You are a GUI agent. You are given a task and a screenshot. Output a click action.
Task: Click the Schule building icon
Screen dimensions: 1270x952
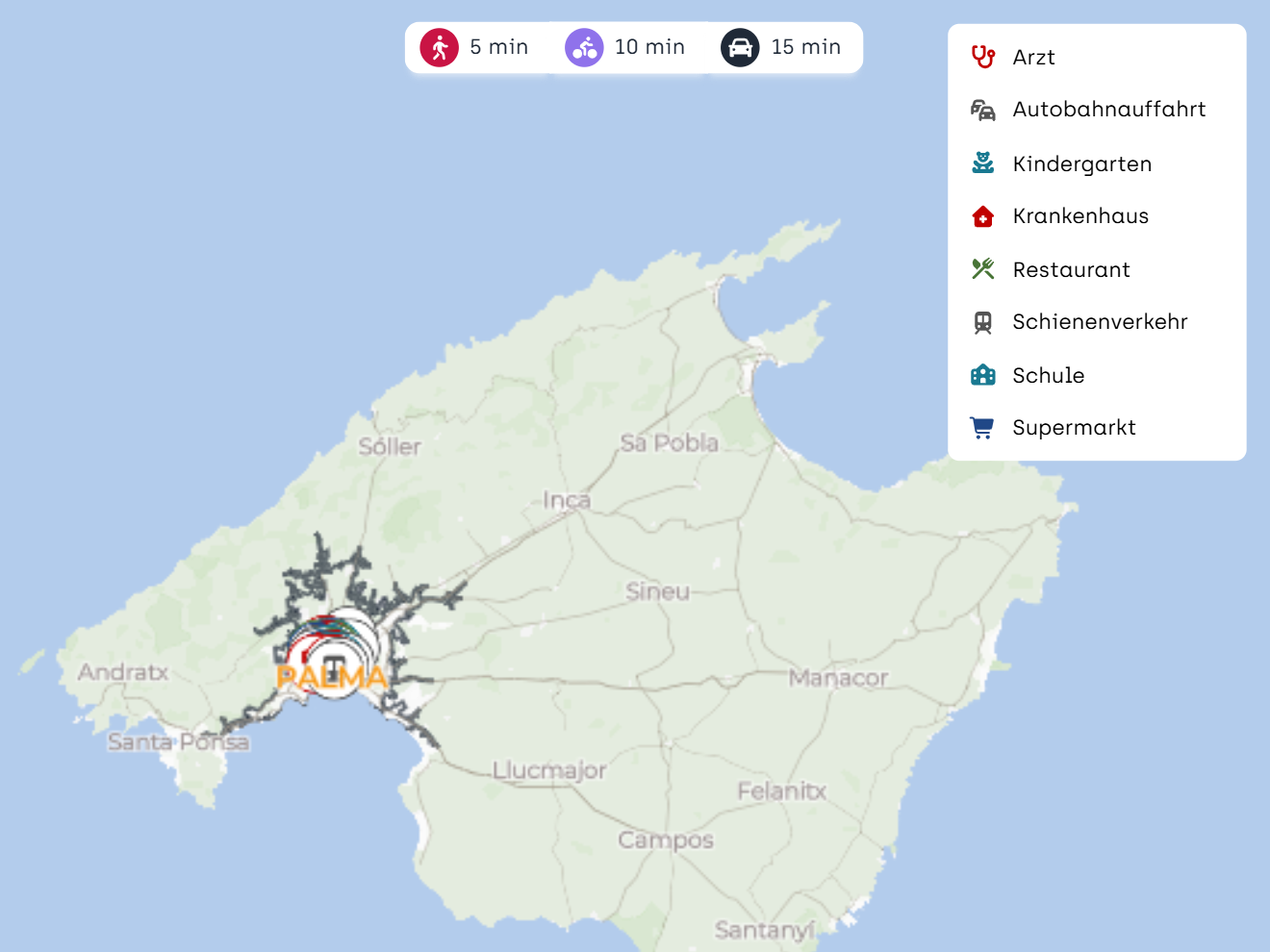(x=982, y=375)
